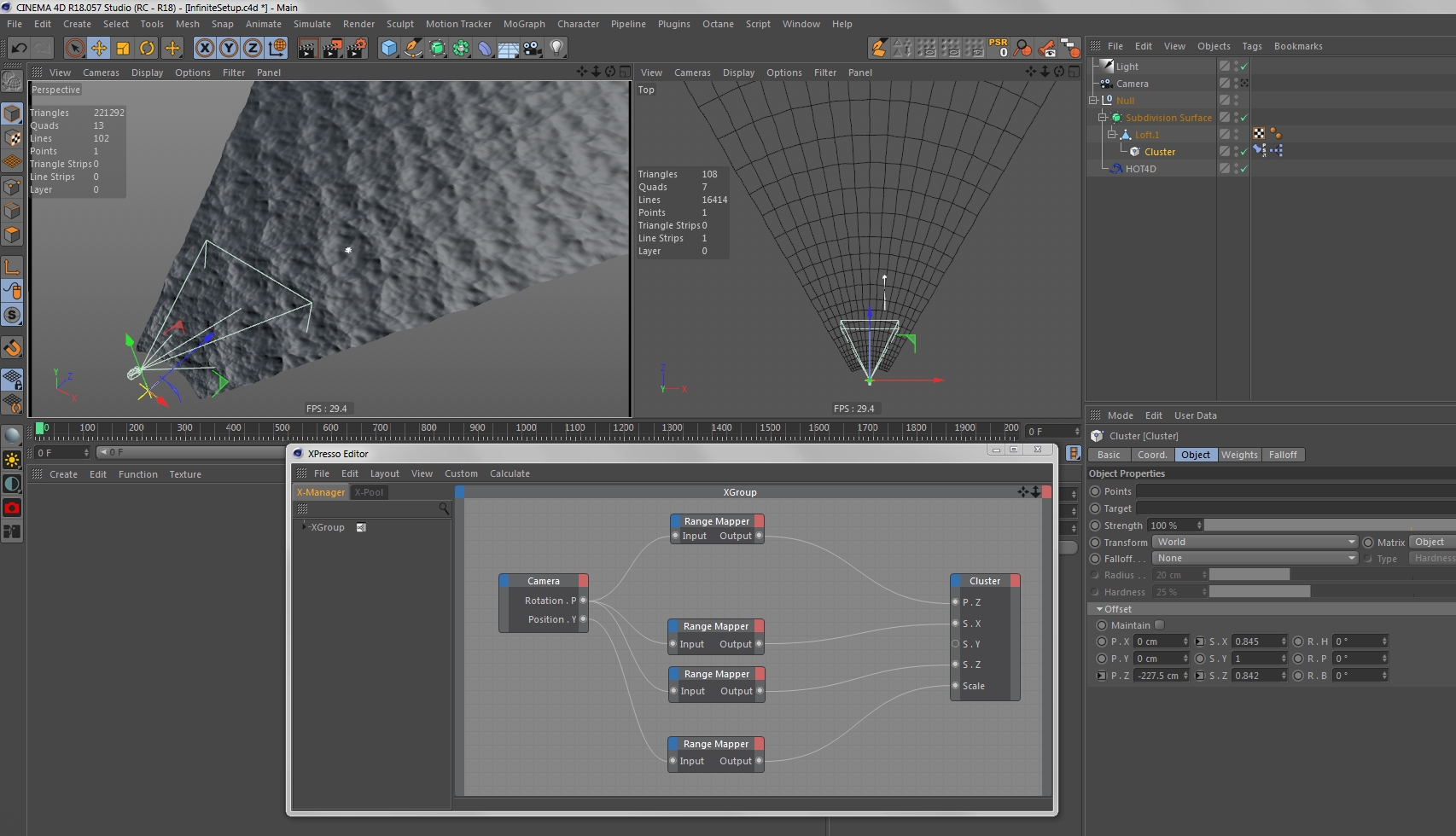Switch to the X-Pool tab
Image resolution: width=1456 pixels, height=836 pixels.
tap(369, 492)
